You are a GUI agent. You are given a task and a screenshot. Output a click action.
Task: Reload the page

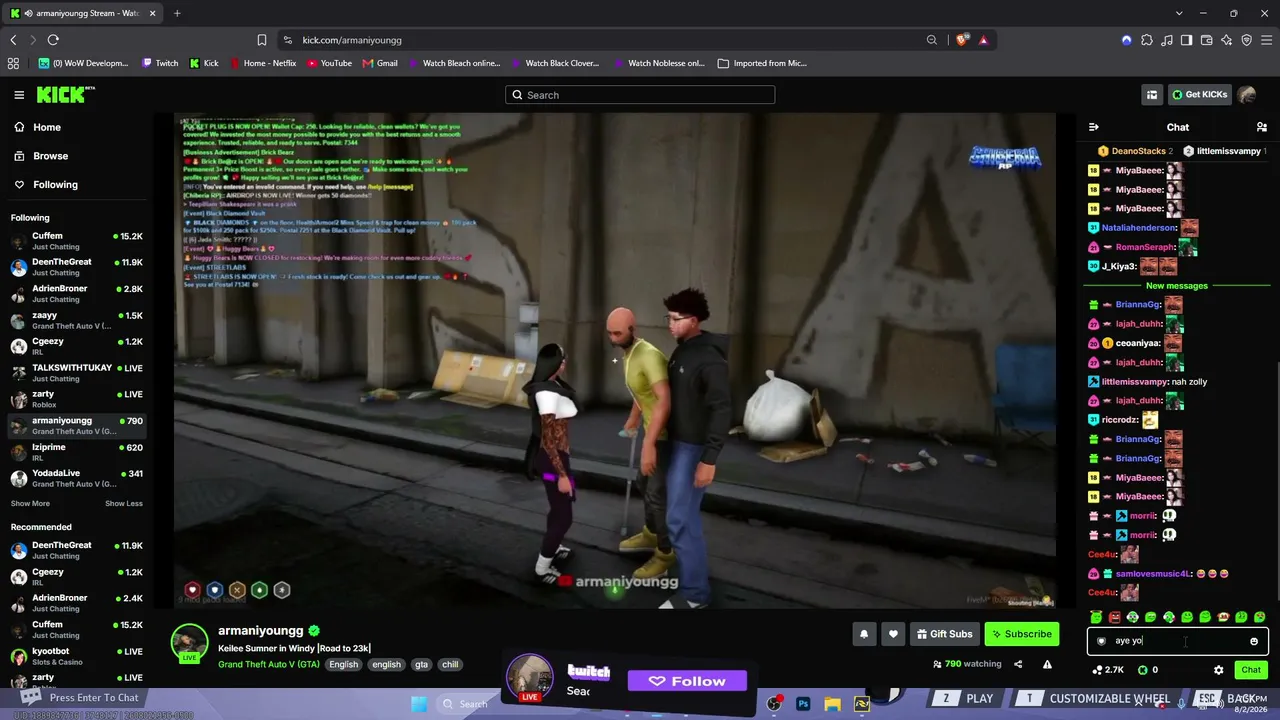(x=53, y=40)
